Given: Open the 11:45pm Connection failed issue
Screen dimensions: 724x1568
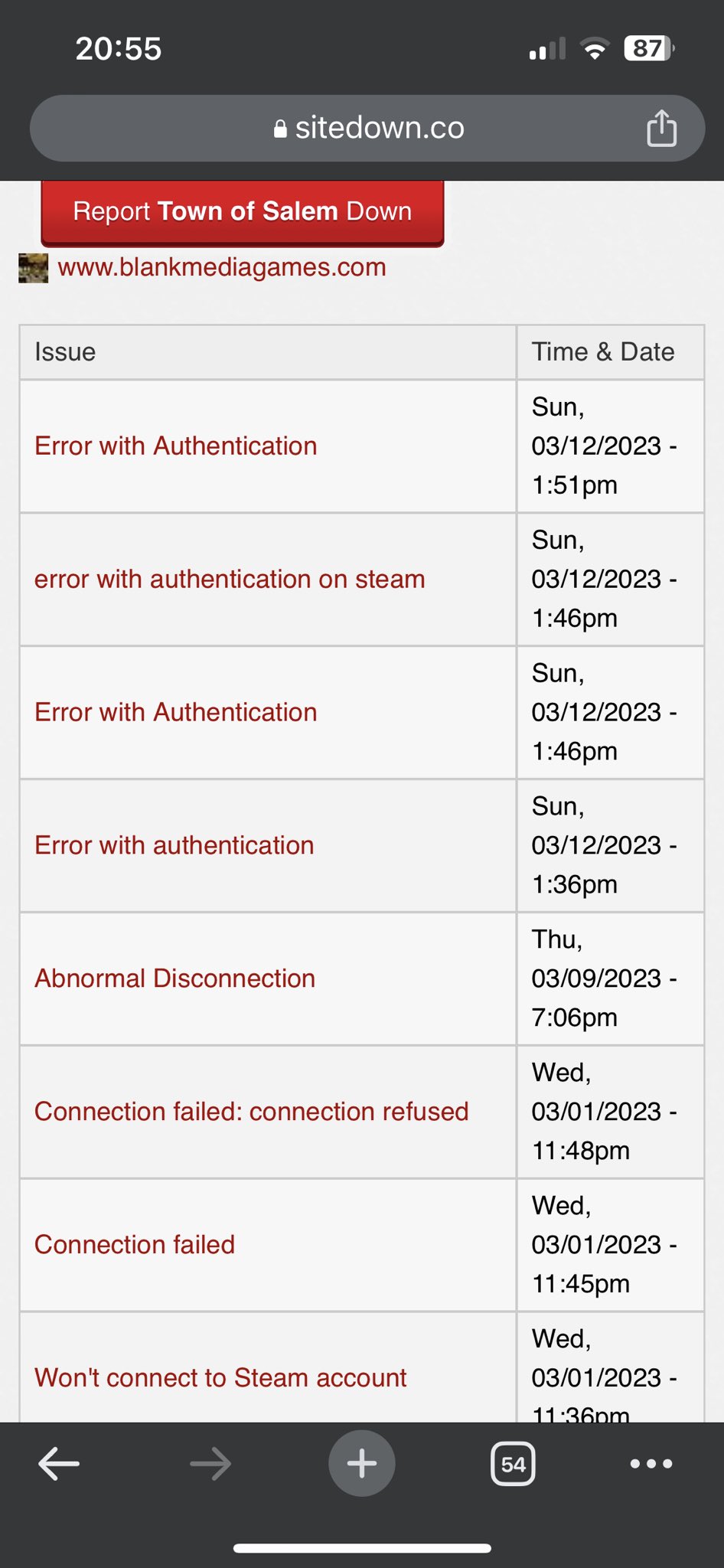Looking at the screenshot, I should [x=135, y=1245].
